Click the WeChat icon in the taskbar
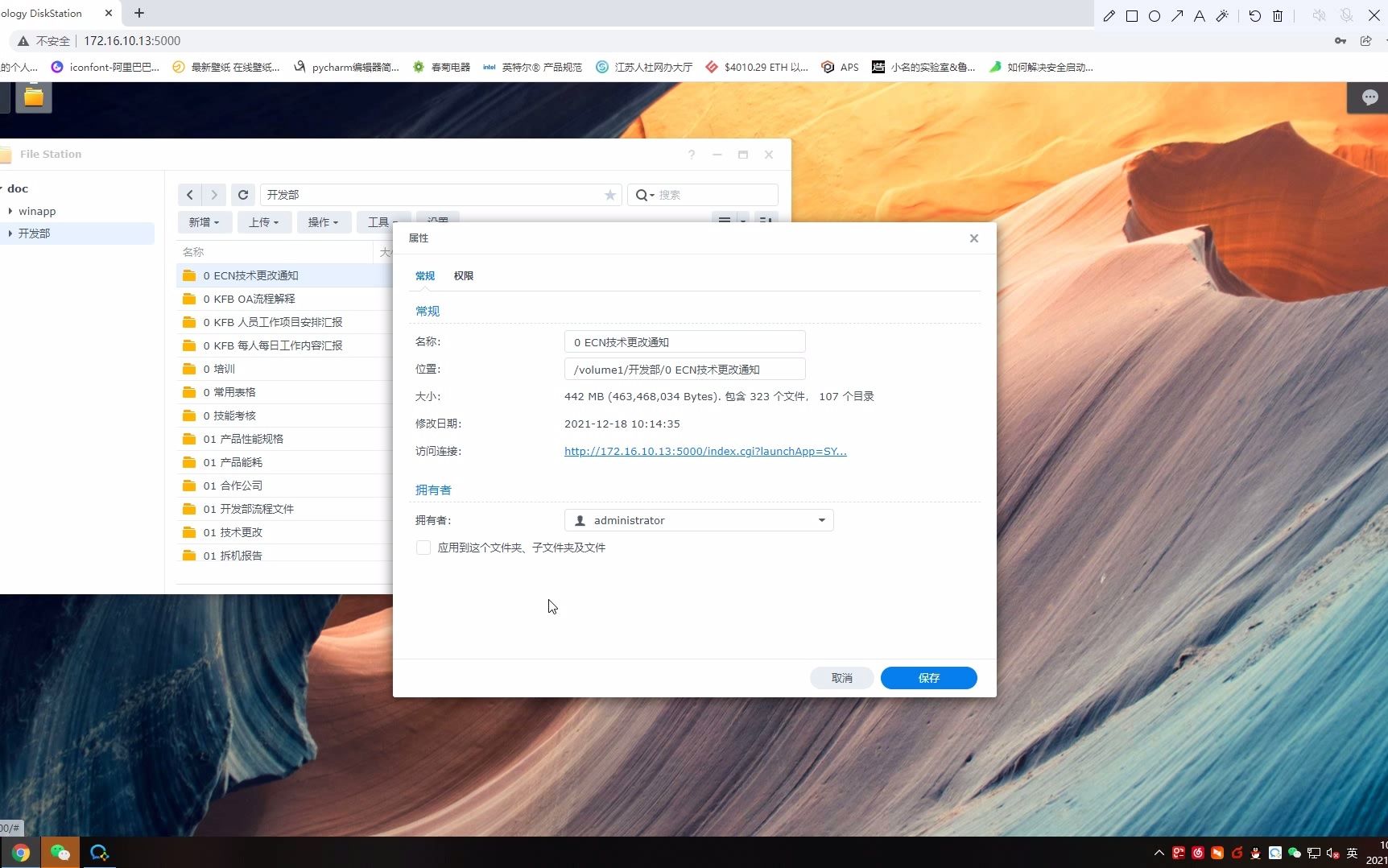The height and width of the screenshot is (868, 1388). click(x=60, y=853)
